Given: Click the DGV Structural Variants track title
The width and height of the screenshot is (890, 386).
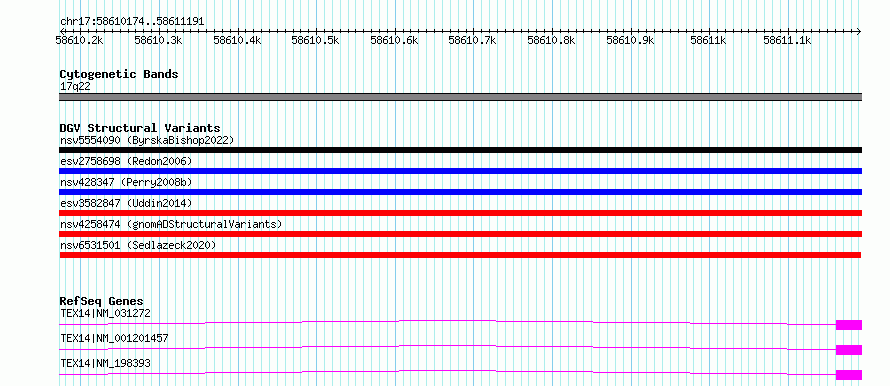Looking at the screenshot, I should pyautogui.click(x=140, y=128).
